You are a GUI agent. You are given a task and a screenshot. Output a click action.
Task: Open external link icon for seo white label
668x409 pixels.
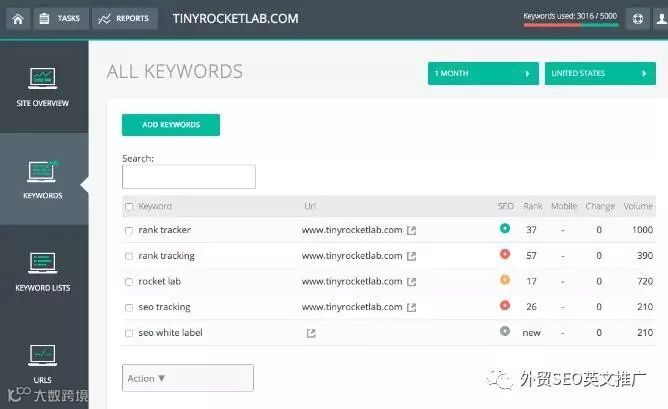point(311,333)
